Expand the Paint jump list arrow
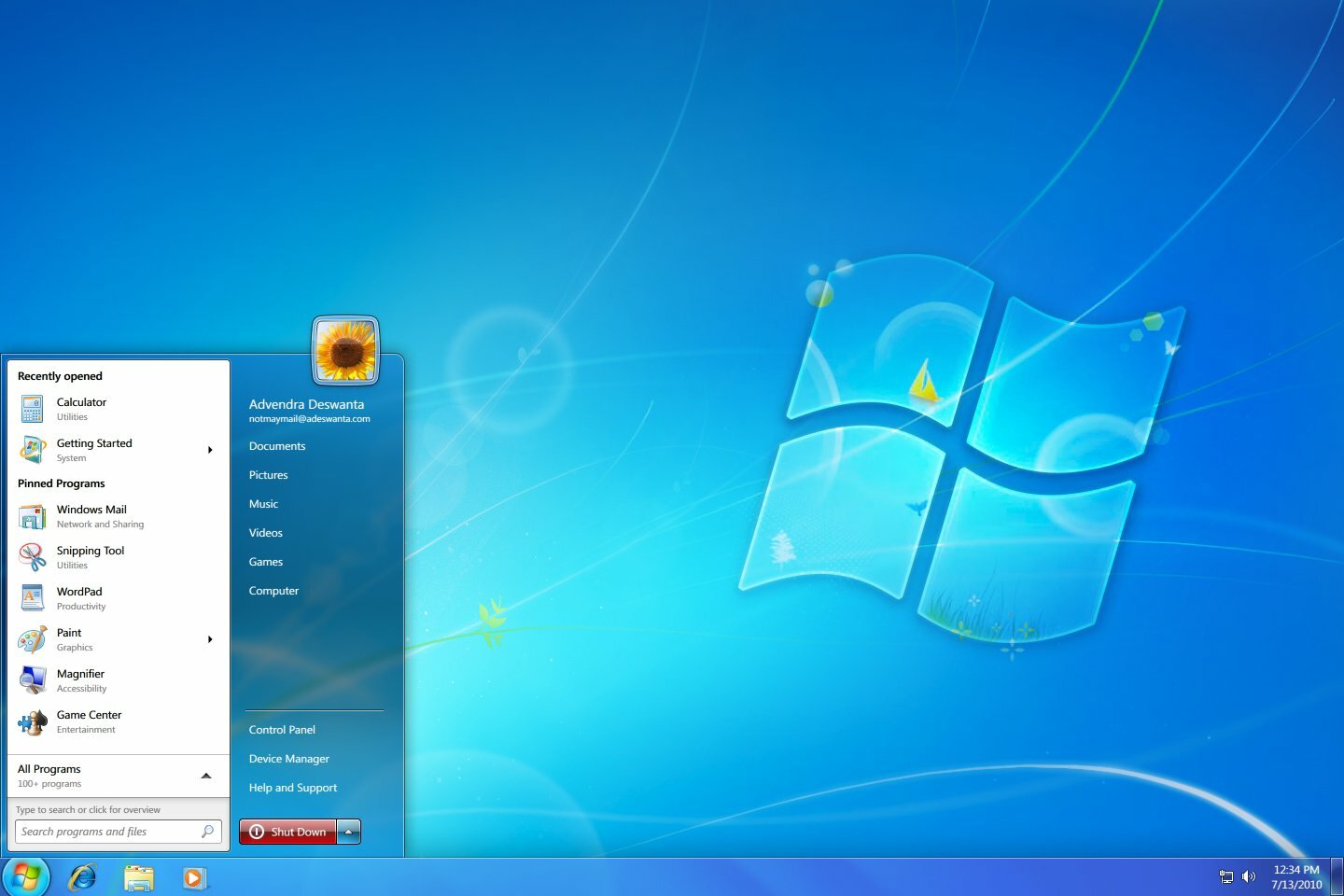This screenshot has width=1344, height=896. tap(210, 639)
